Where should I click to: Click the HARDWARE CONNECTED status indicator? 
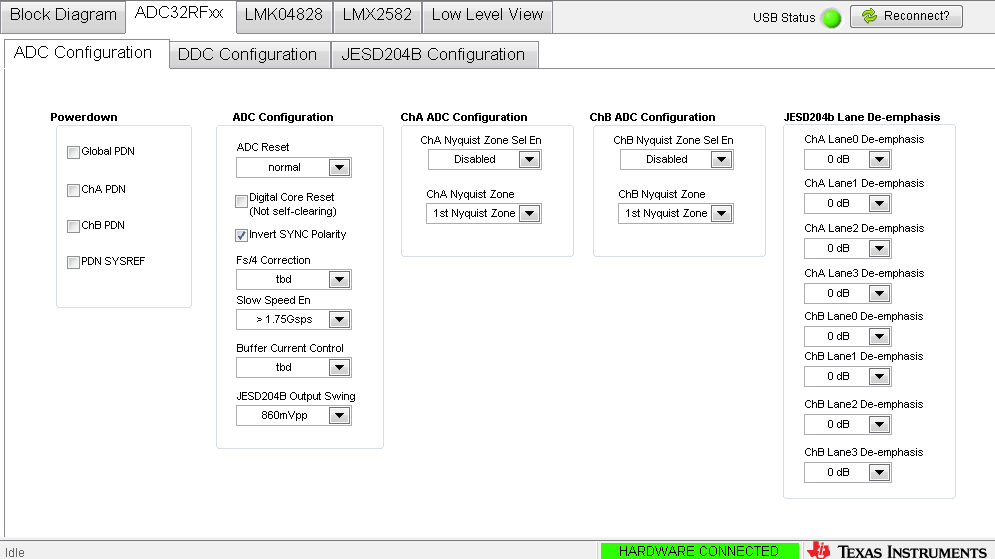[x=699, y=551]
